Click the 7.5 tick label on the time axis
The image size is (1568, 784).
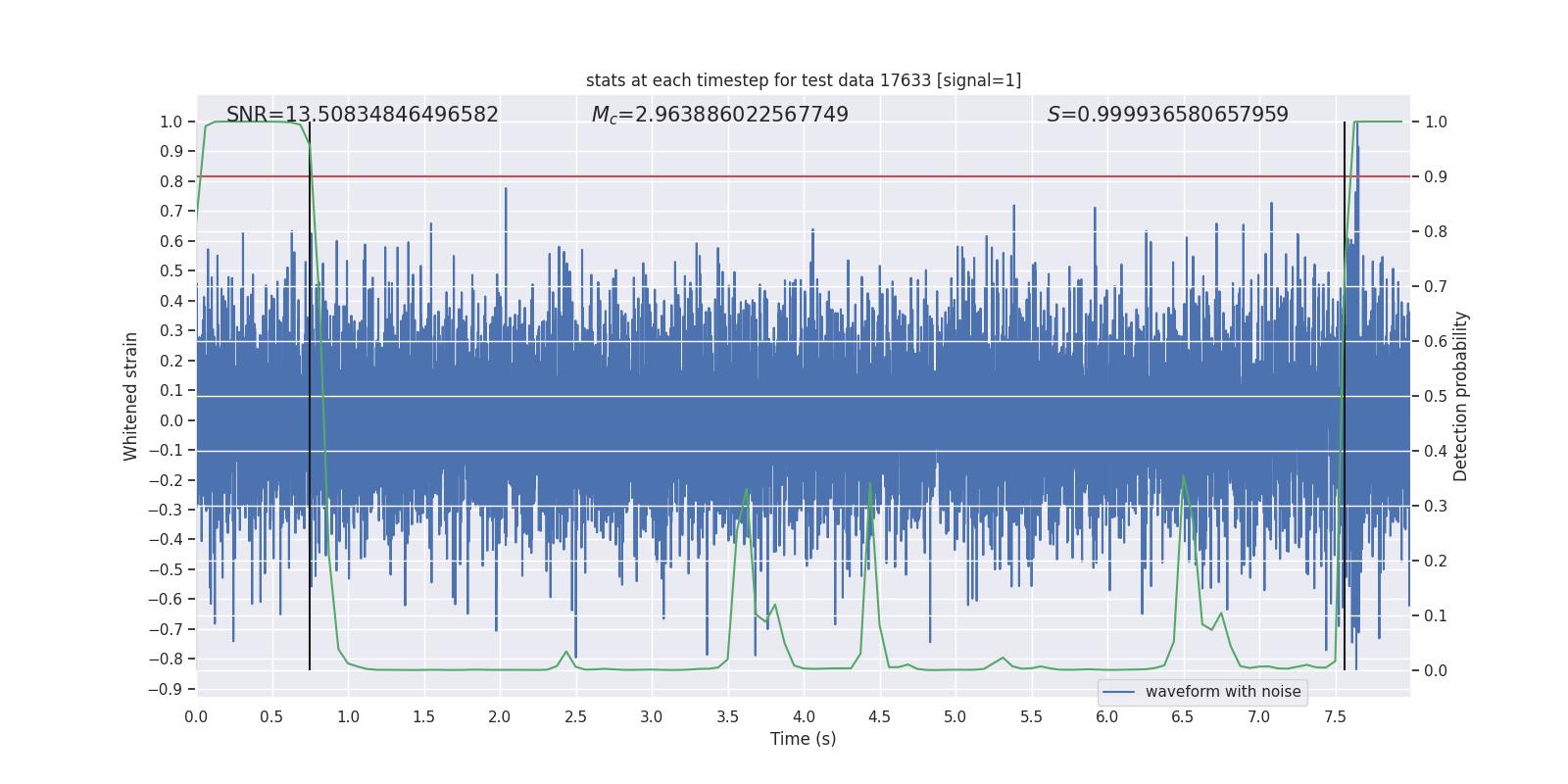[1335, 716]
